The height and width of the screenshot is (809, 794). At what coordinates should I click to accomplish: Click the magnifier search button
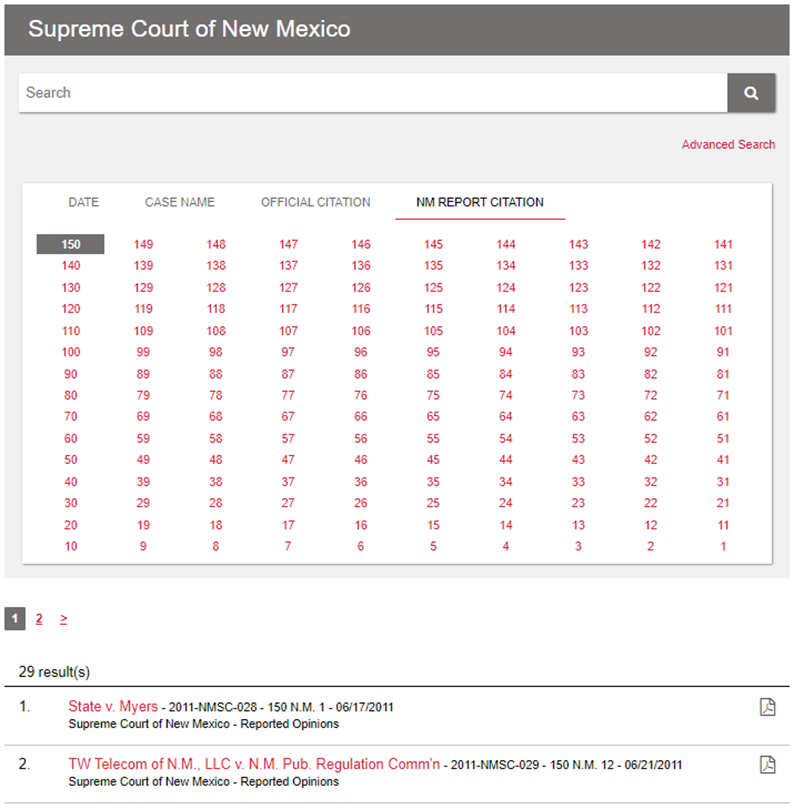click(x=751, y=93)
